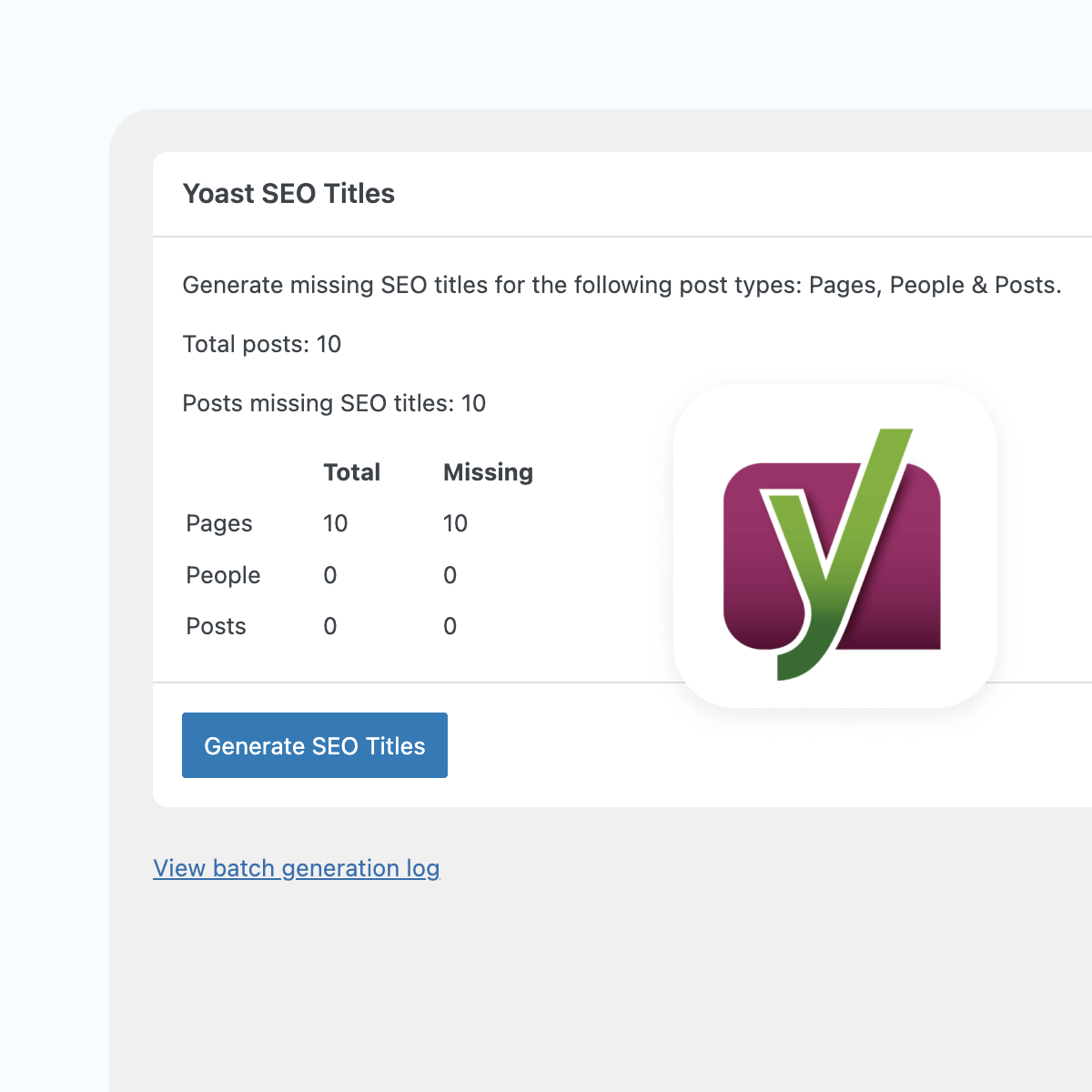Select the Pages row label

pos(219,523)
